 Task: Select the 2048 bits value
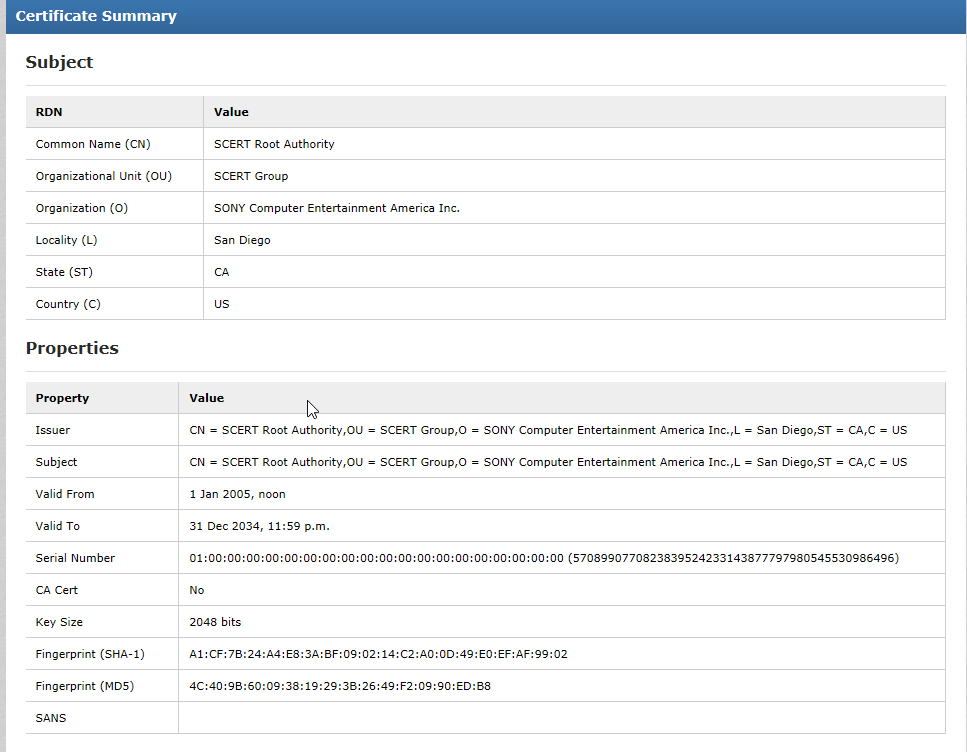point(215,622)
